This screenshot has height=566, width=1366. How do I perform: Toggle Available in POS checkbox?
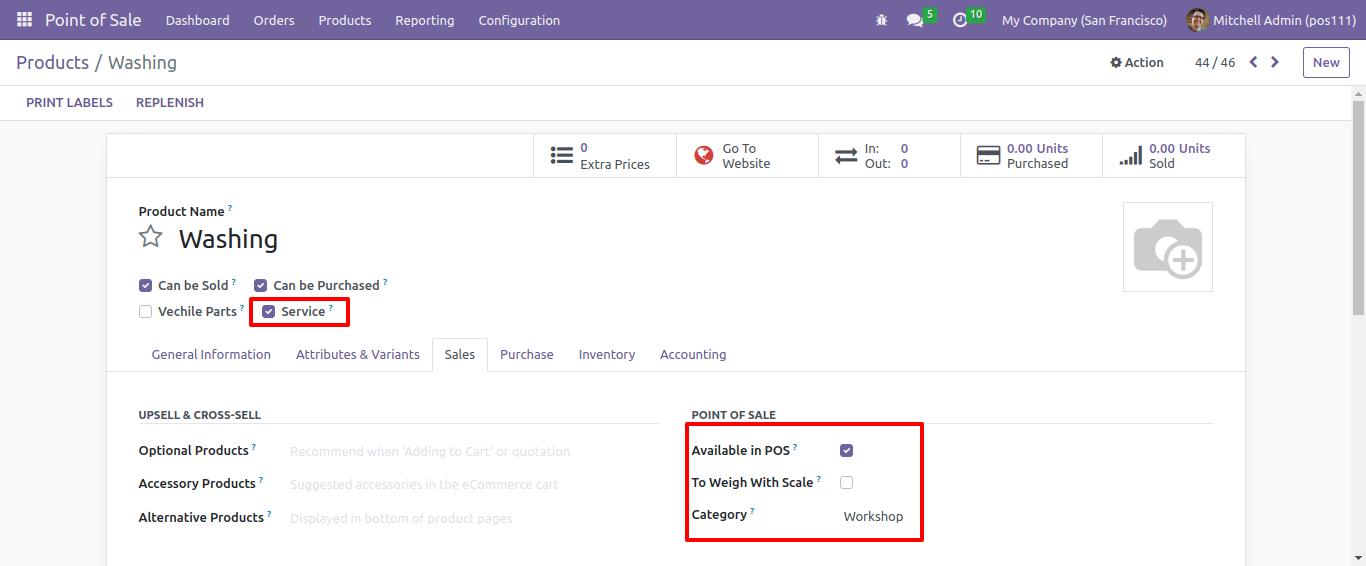pyautogui.click(x=847, y=451)
